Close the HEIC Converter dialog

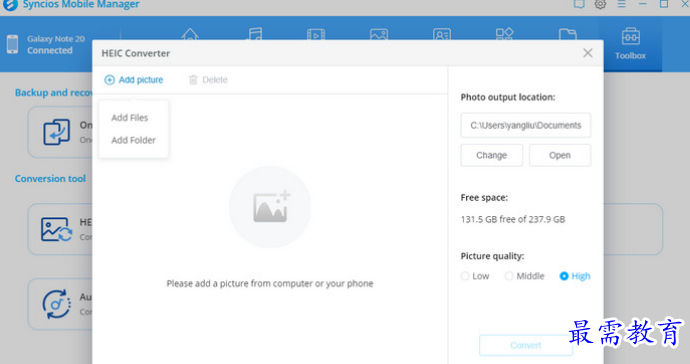587,53
